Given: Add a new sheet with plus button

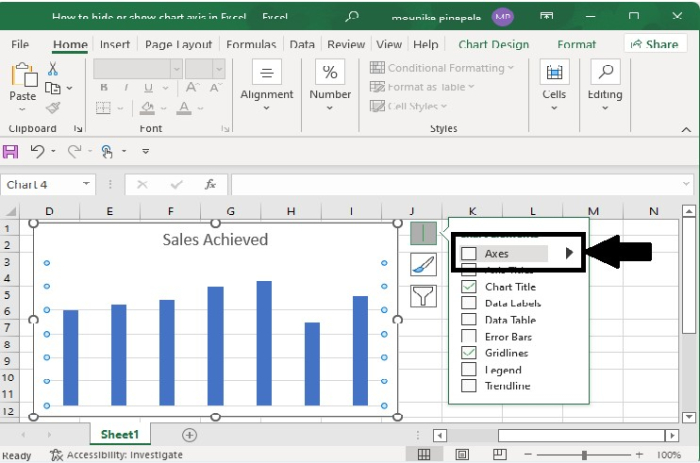Looking at the screenshot, I should point(189,435).
